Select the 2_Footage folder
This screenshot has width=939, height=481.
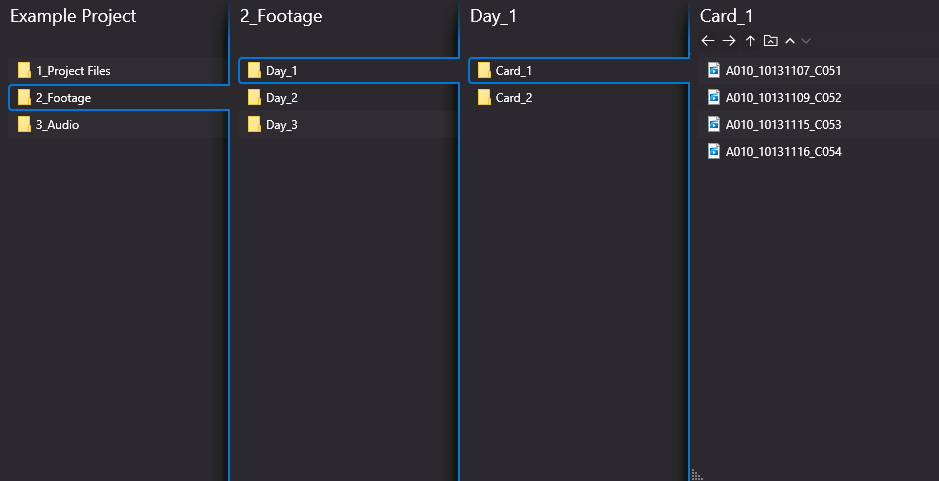pyautogui.click(x=119, y=98)
